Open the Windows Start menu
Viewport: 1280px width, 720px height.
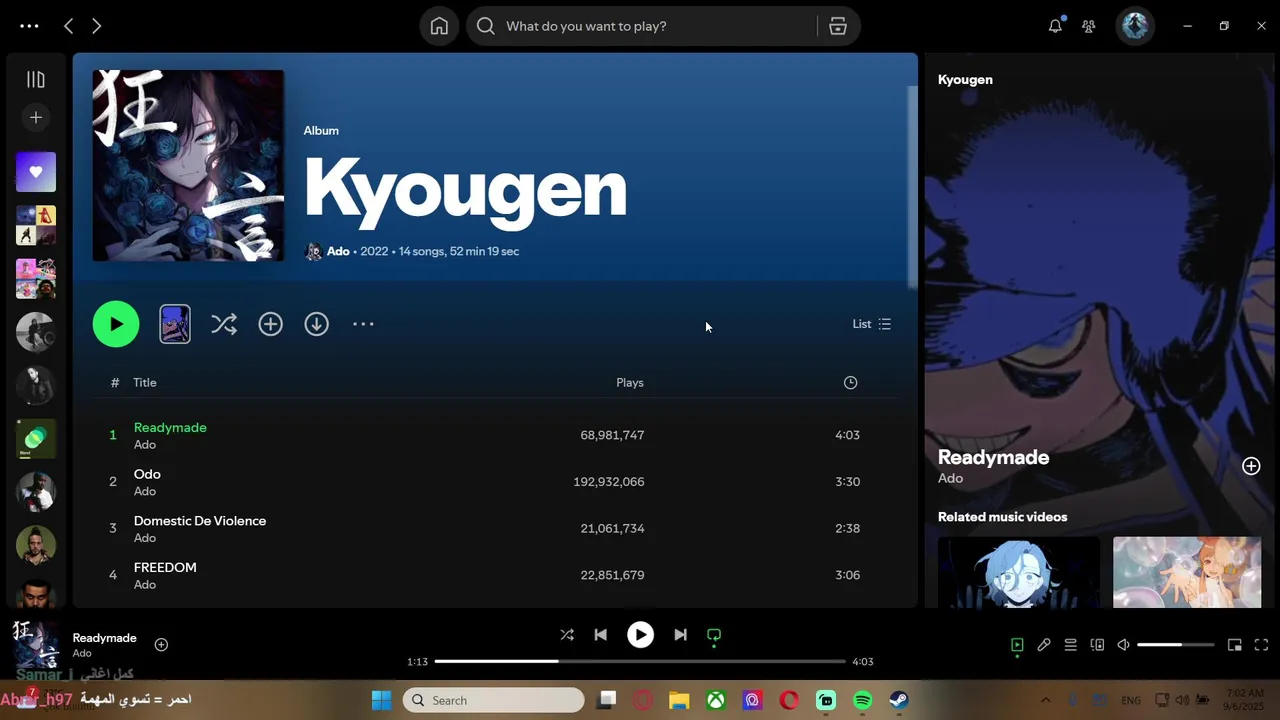[x=381, y=700]
